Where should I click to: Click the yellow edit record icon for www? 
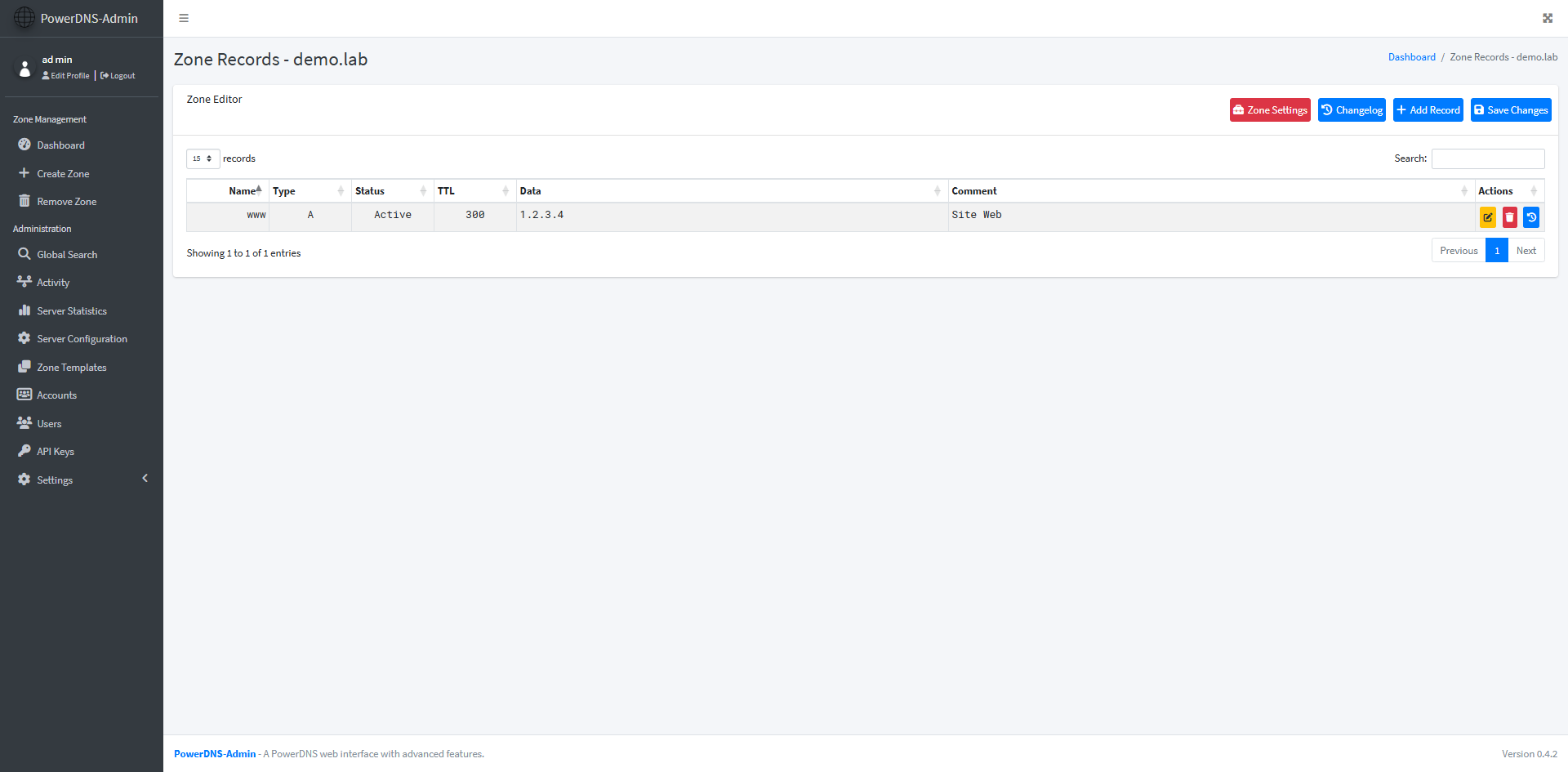(x=1487, y=217)
